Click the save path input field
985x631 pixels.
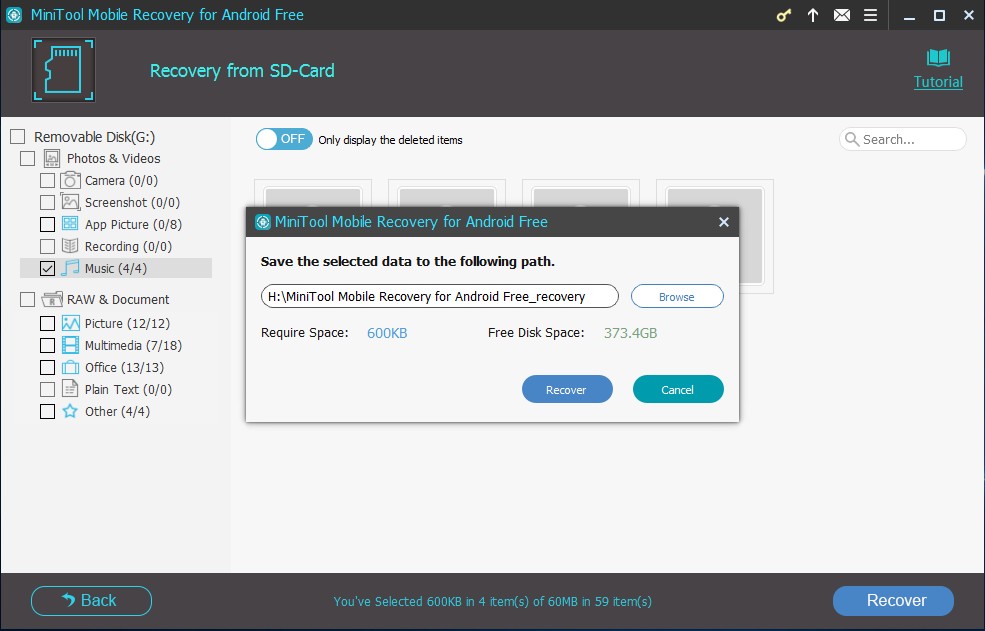440,297
